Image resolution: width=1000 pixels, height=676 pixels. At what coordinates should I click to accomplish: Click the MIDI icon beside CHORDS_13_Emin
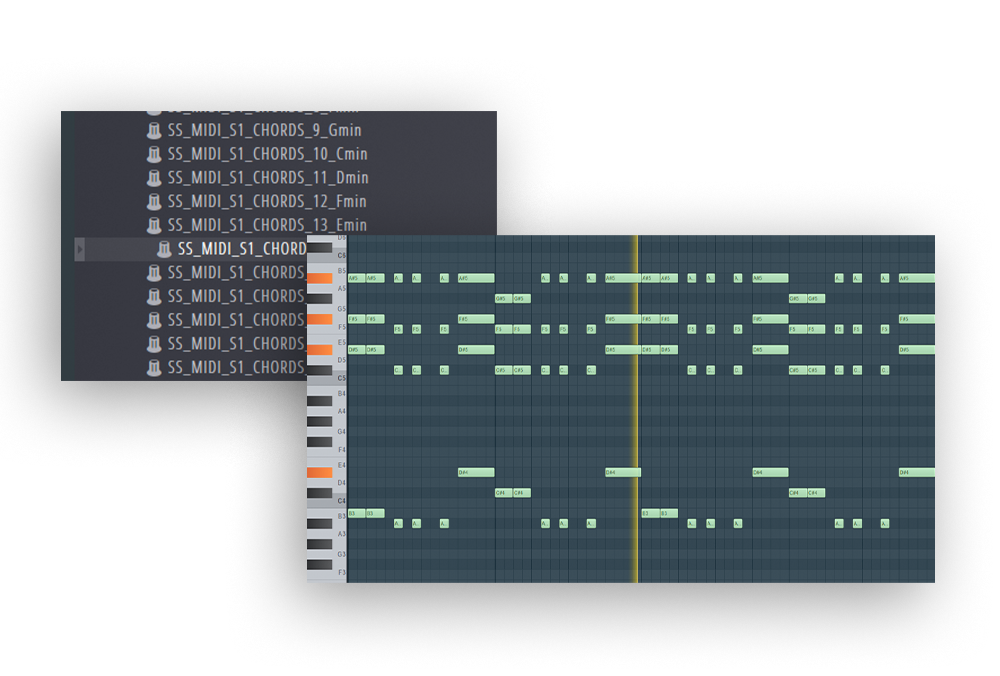(154, 225)
